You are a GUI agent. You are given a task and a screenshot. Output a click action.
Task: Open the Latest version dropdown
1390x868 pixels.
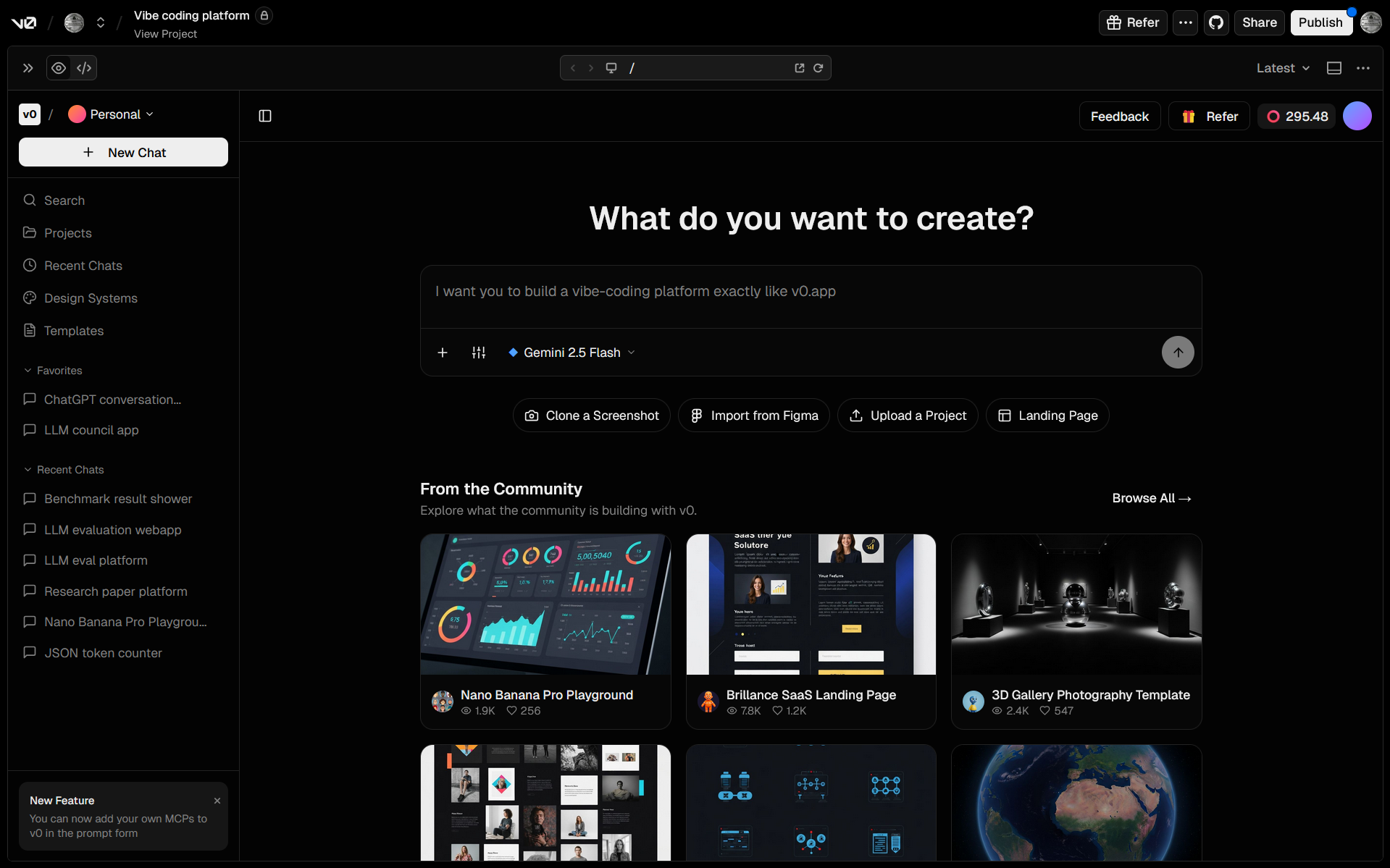point(1283,68)
